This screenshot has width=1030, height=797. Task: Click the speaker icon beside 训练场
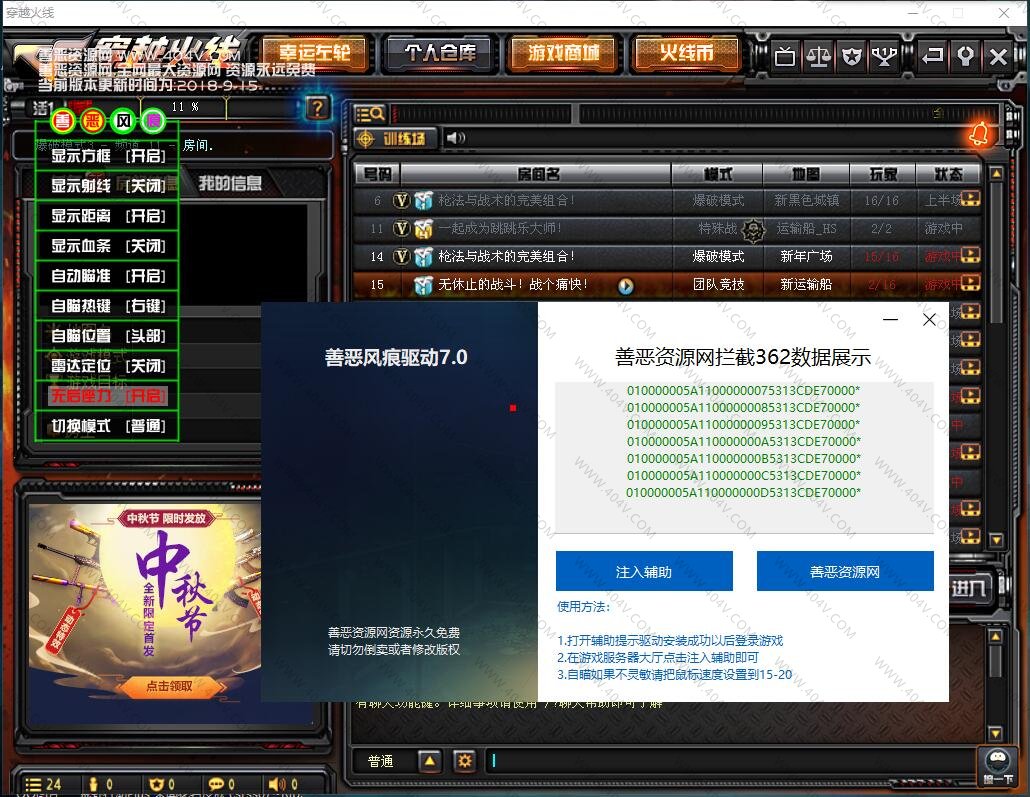click(454, 138)
